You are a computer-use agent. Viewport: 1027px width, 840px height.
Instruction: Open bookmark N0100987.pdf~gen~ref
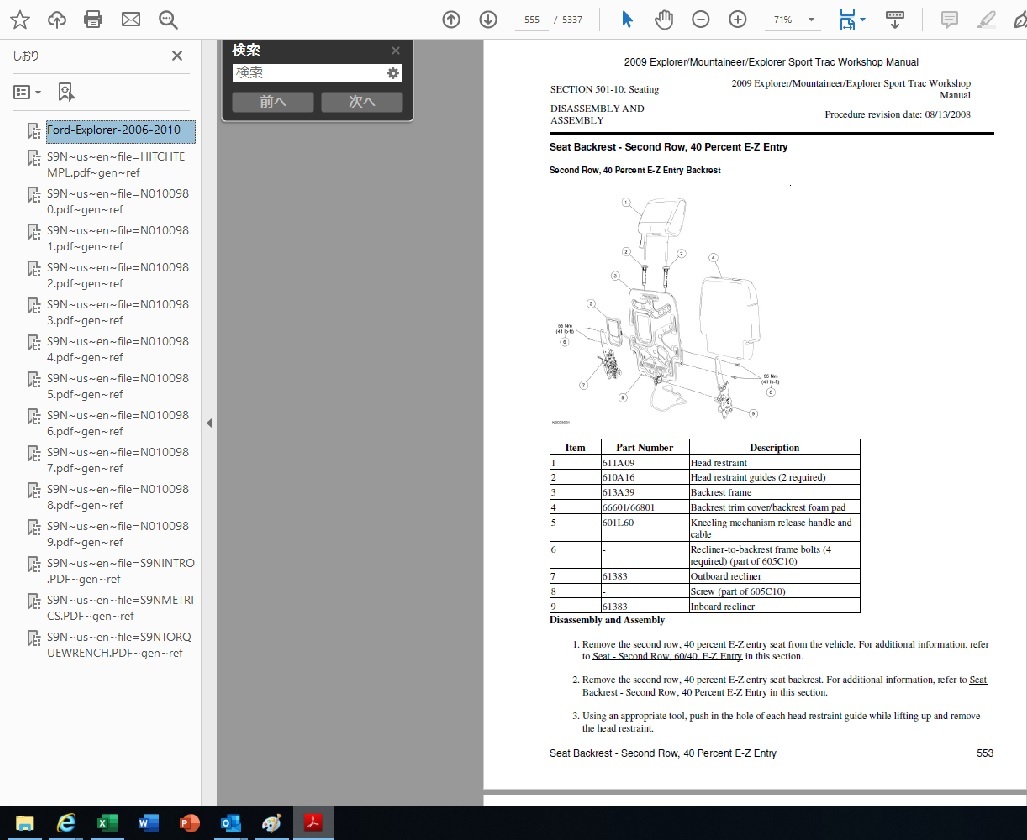(x=117, y=460)
